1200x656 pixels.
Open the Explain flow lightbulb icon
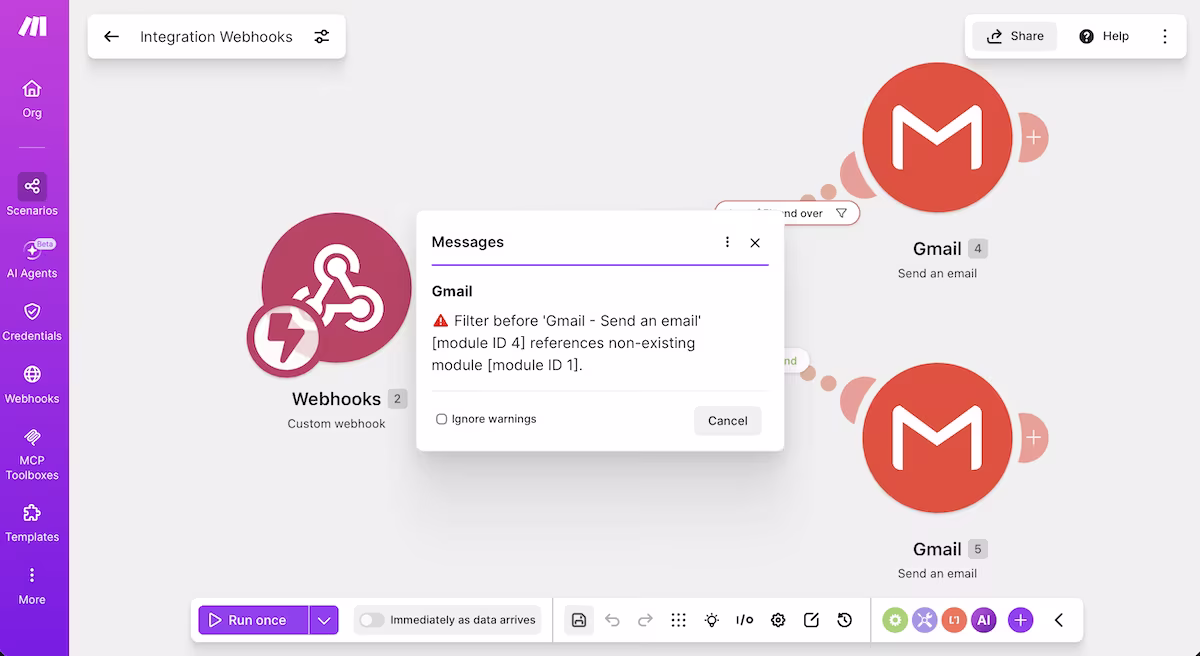click(711, 620)
